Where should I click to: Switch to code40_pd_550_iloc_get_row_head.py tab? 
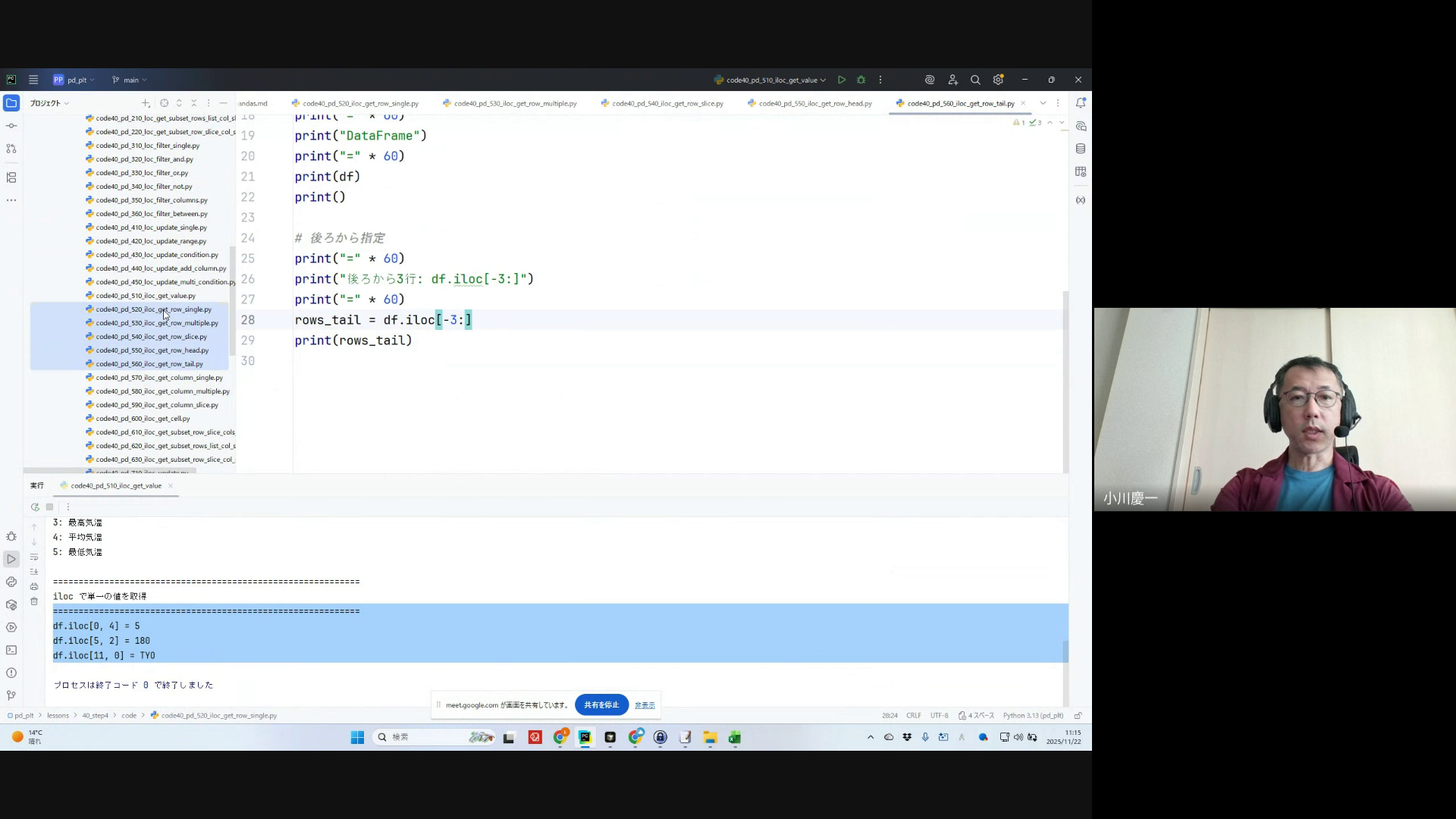point(814,103)
